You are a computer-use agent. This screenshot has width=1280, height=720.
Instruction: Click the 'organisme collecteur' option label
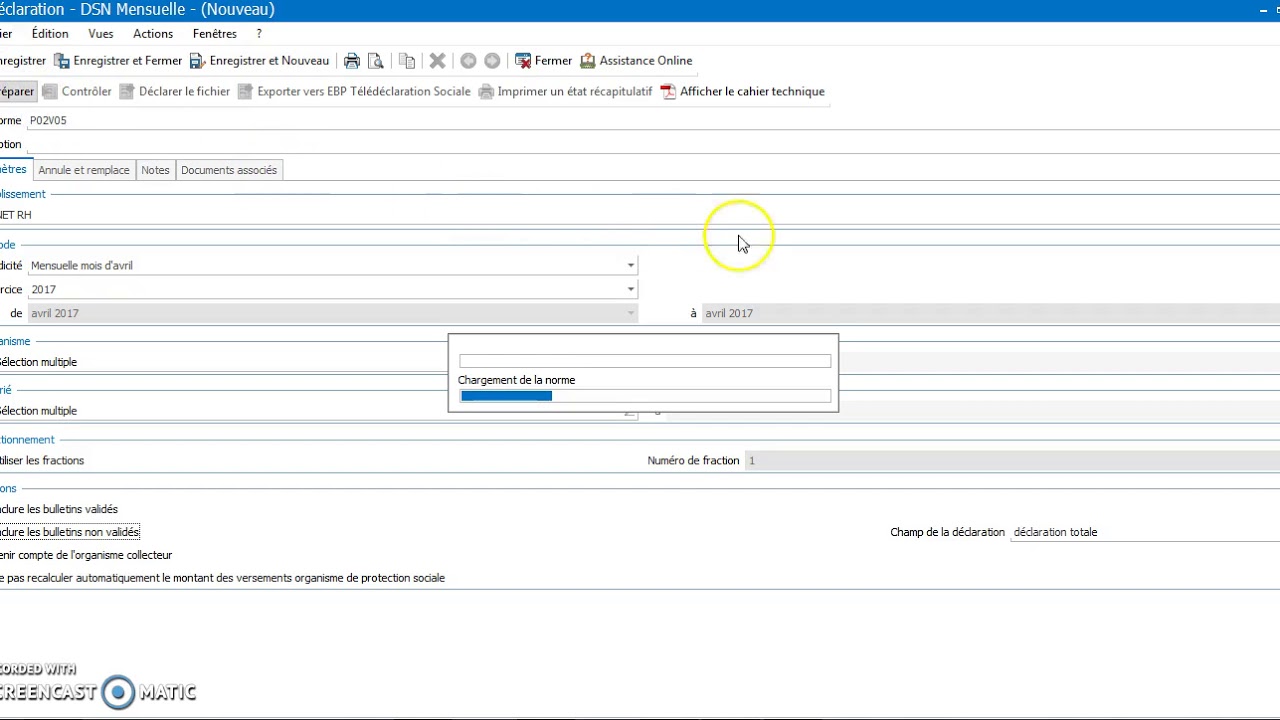tap(86, 555)
